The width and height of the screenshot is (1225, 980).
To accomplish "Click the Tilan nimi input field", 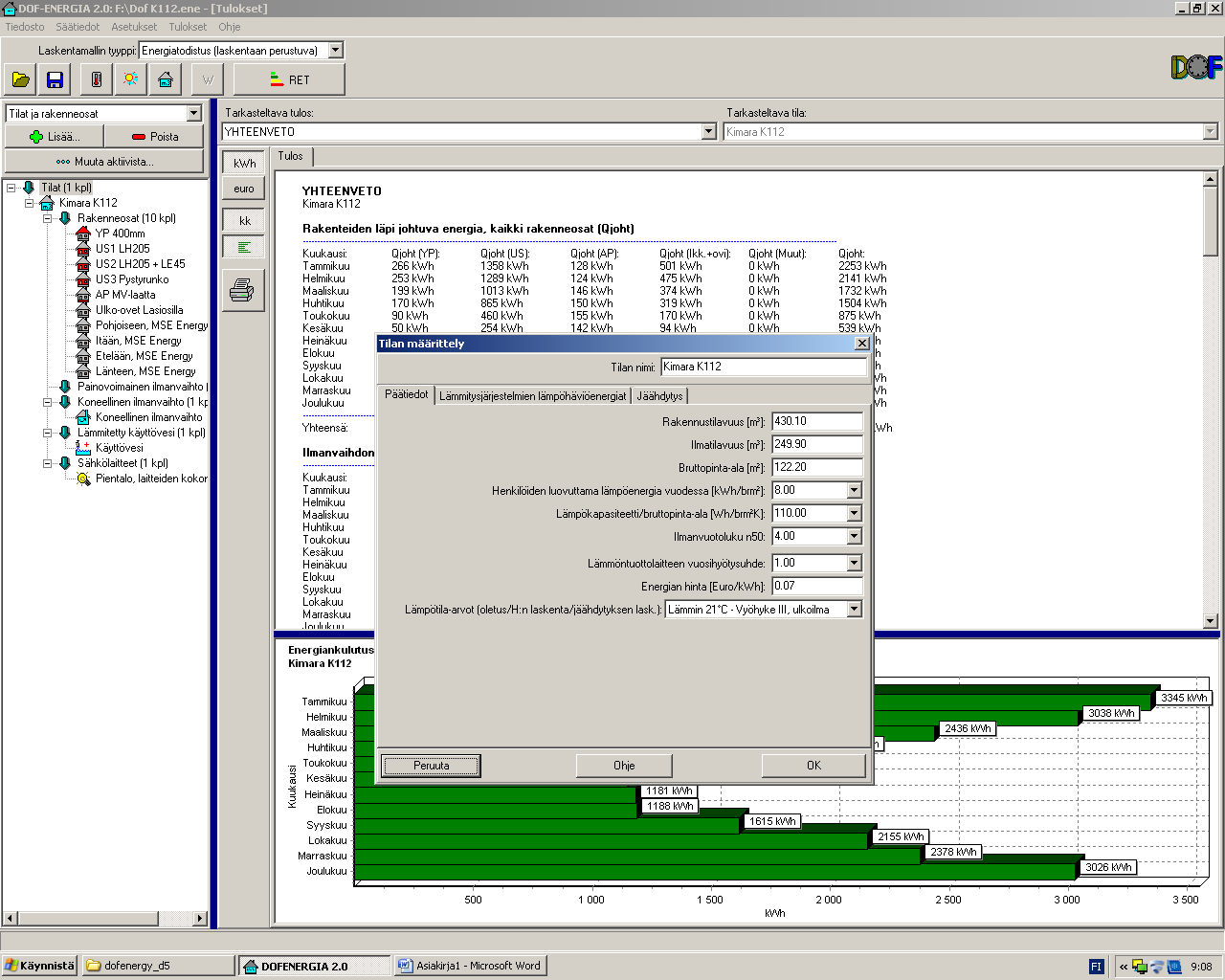I will (764, 367).
